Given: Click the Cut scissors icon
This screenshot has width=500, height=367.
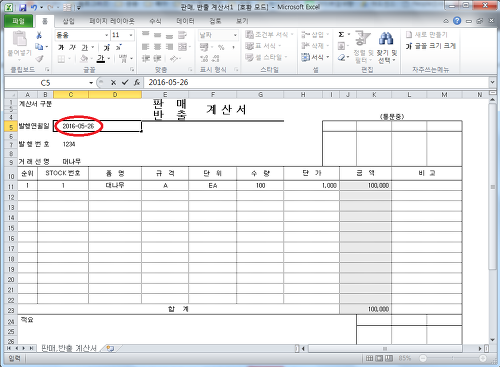Looking at the screenshot, I should (39, 35).
